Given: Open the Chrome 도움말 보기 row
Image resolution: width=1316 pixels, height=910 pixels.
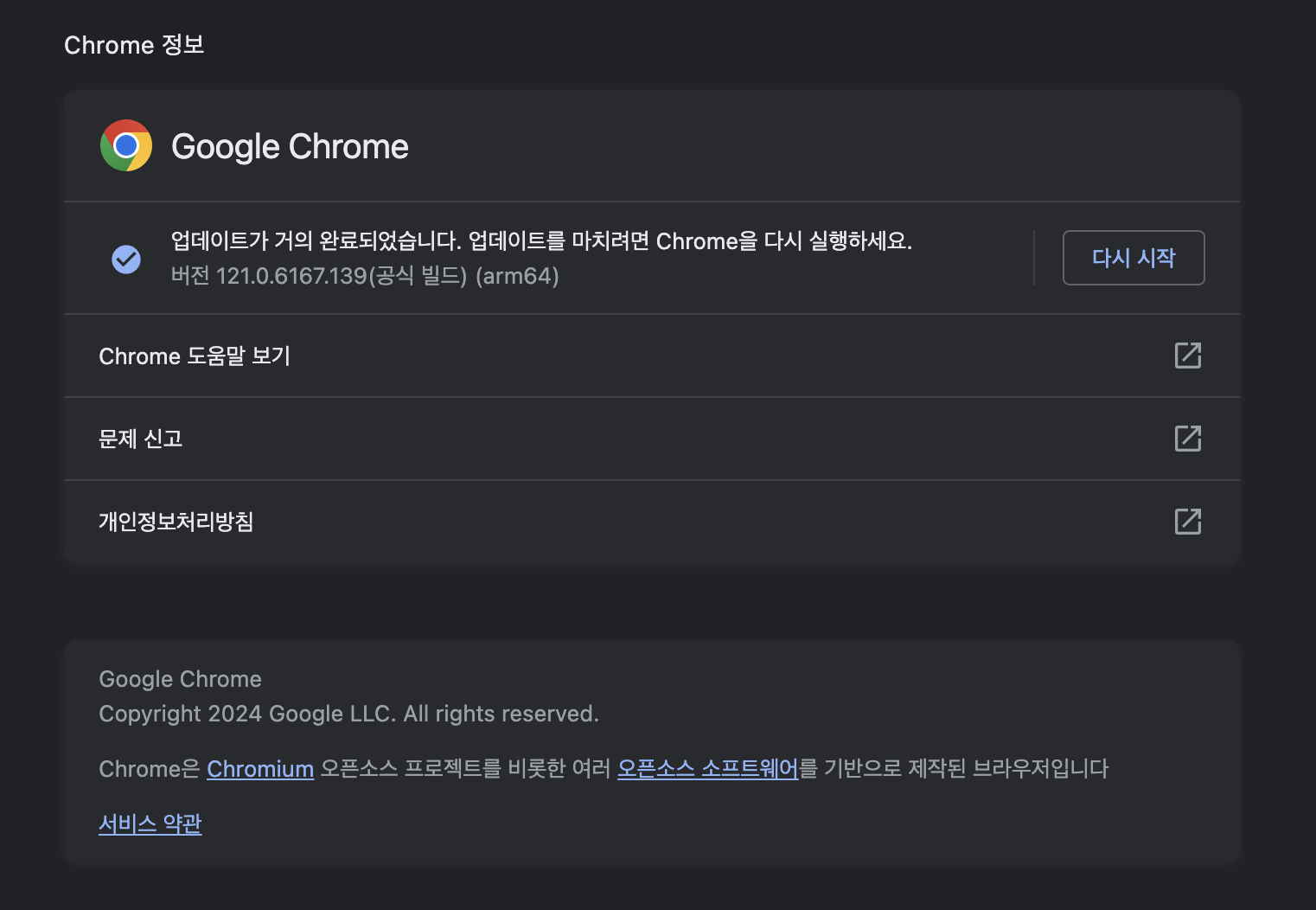Looking at the screenshot, I should pos(652,356).
